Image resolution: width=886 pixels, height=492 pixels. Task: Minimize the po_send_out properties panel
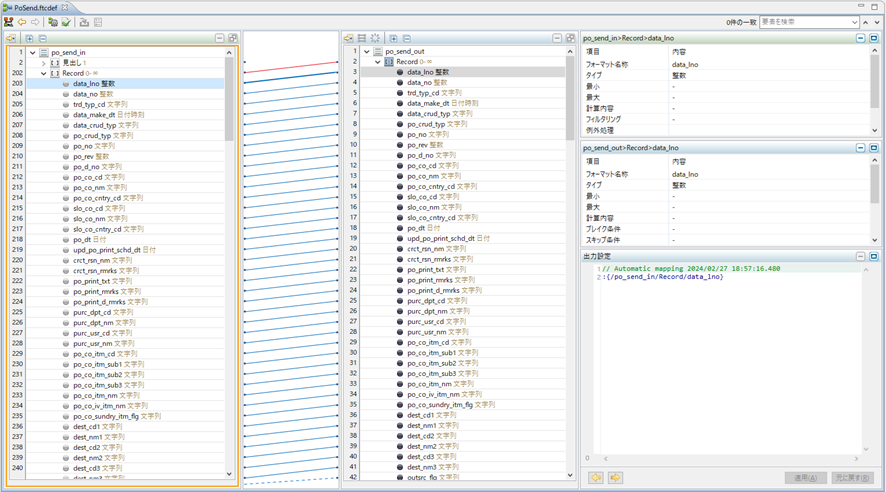[x=860, y=148]
